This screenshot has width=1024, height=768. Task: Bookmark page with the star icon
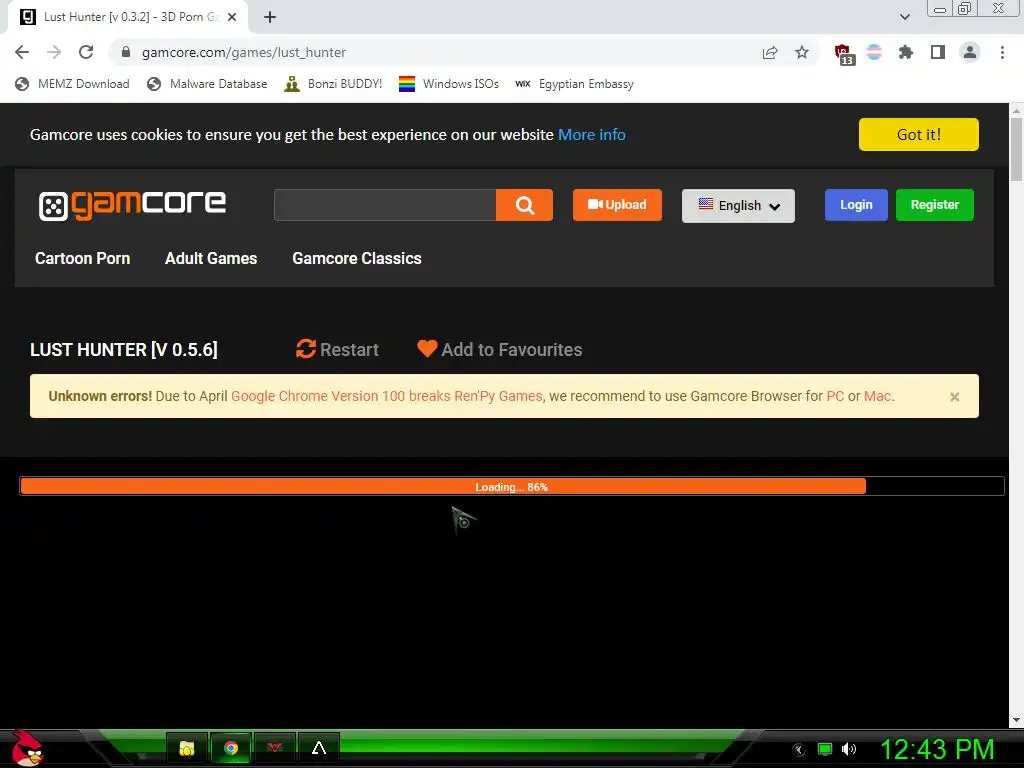802,52
